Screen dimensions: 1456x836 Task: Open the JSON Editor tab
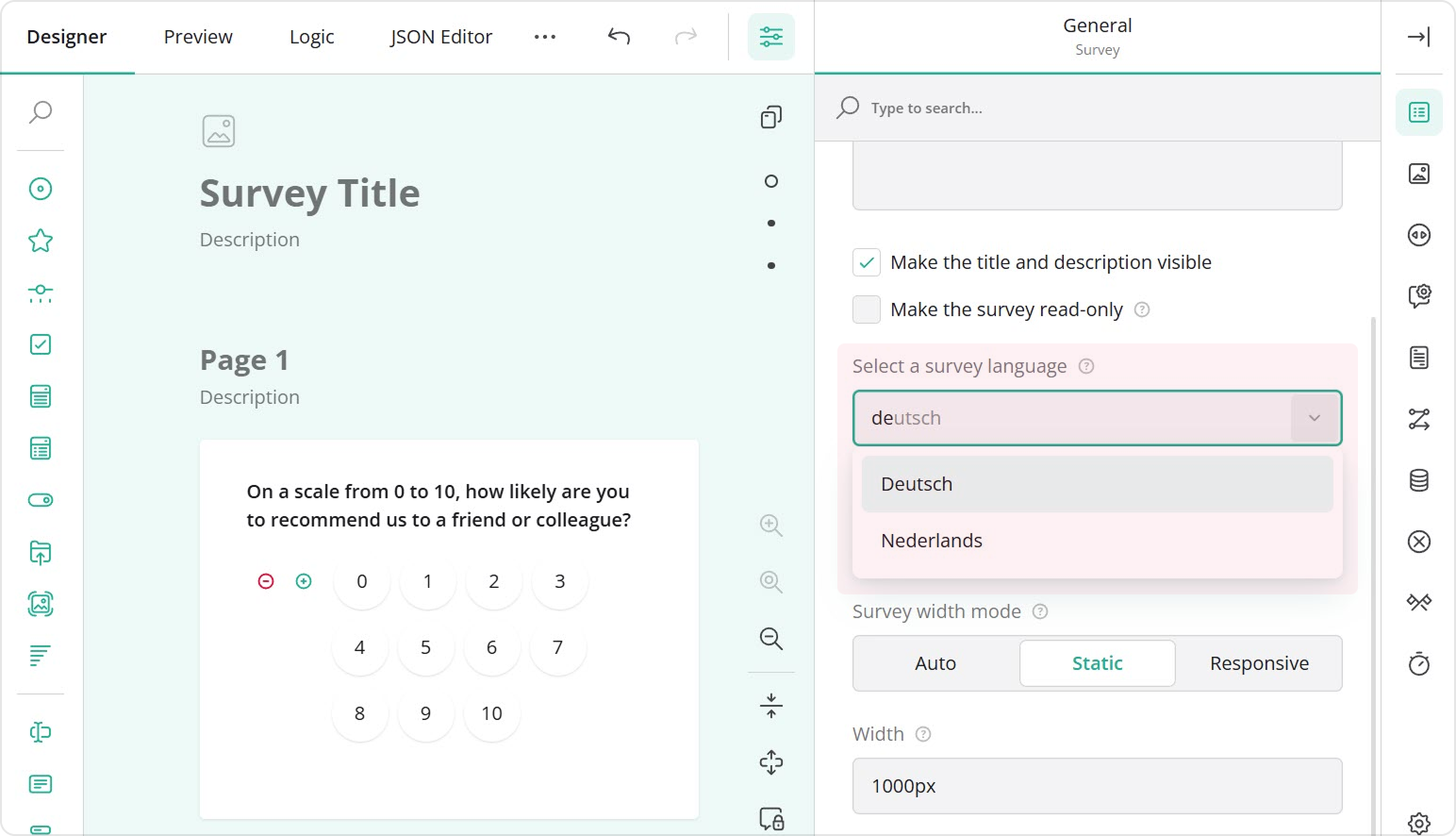pyautogui.click(x=439, y=36)
